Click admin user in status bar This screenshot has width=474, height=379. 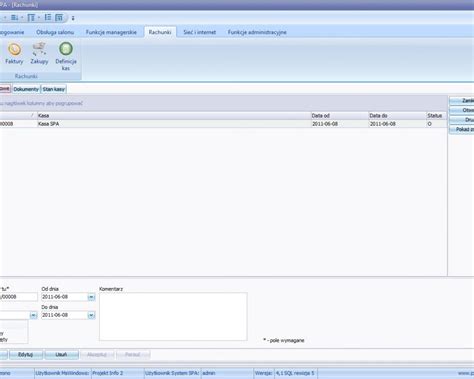pyautogui.click(x=209, y=373)
